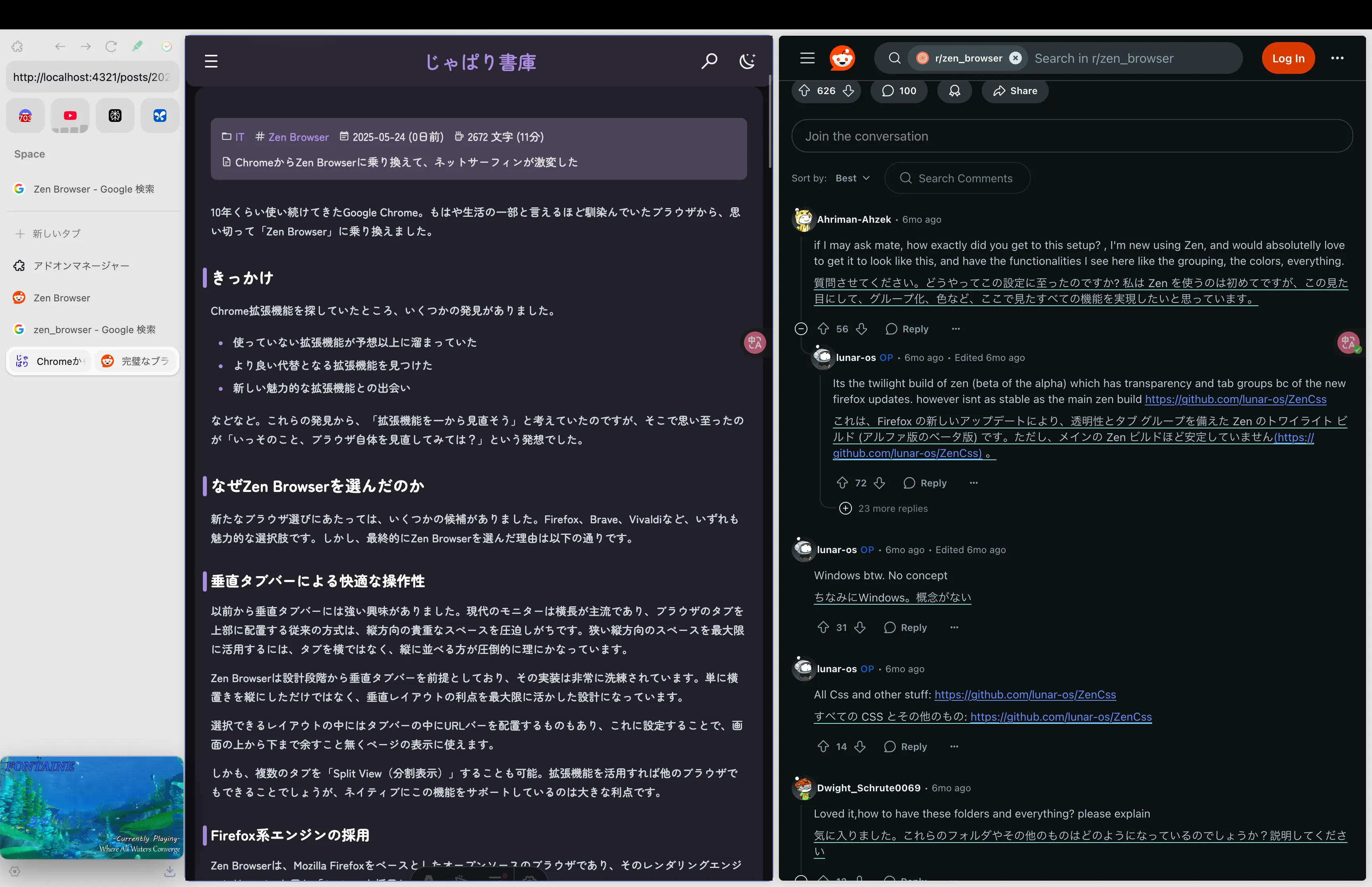
Task: Click the translate bubble on Reddit pane
Action: 1349,343
